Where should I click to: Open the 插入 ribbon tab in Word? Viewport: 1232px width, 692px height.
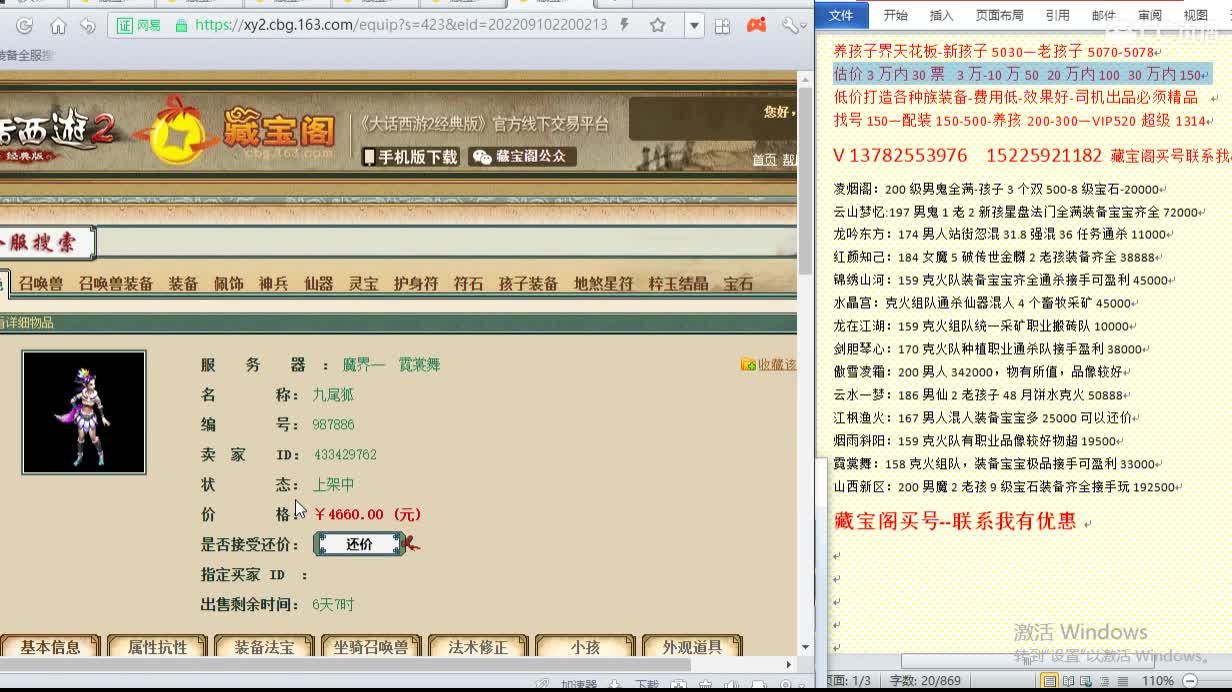(942, 15)
